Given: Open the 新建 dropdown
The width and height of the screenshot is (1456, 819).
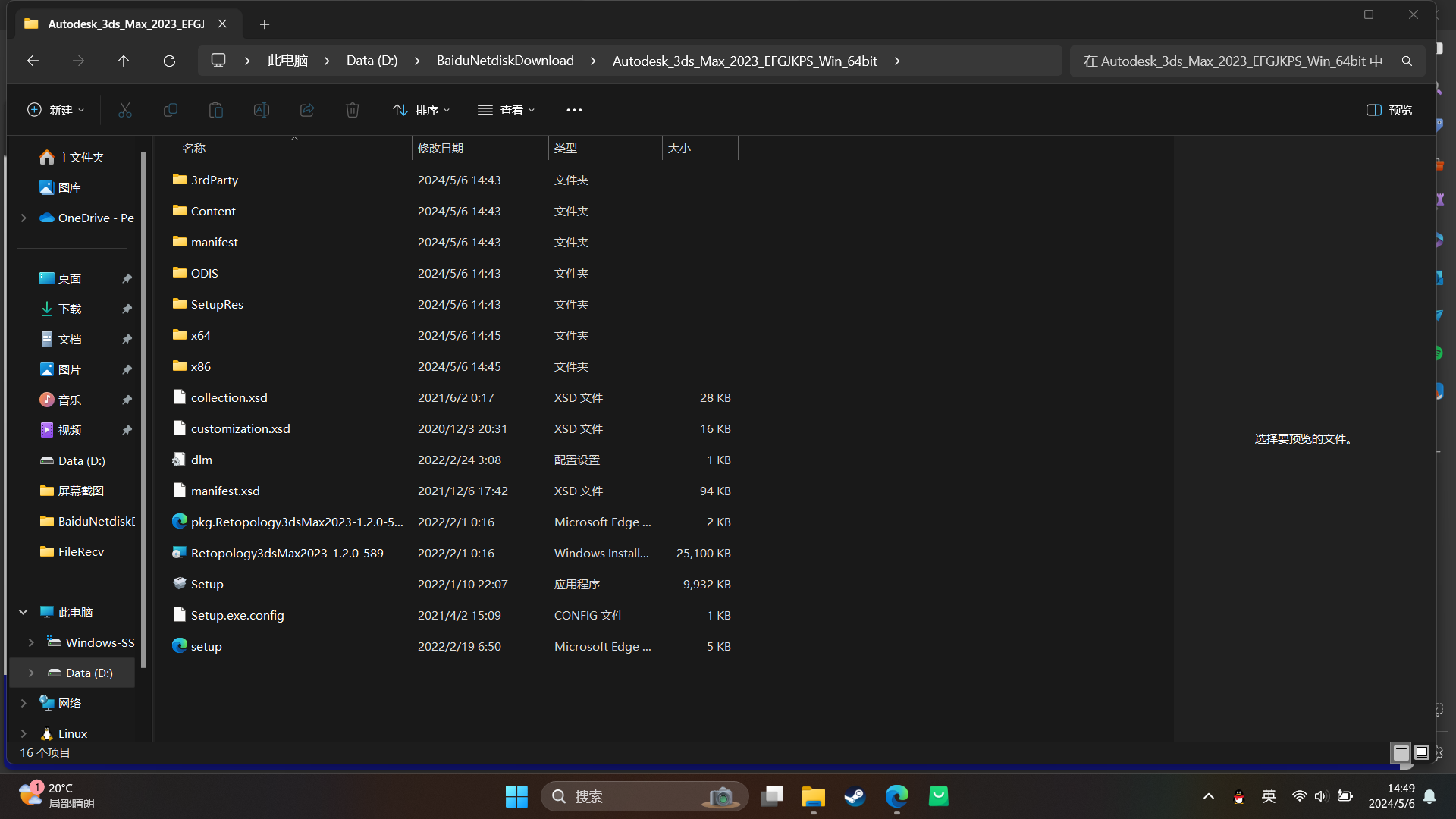Looking at the screenshot, I should click(55, 110).
